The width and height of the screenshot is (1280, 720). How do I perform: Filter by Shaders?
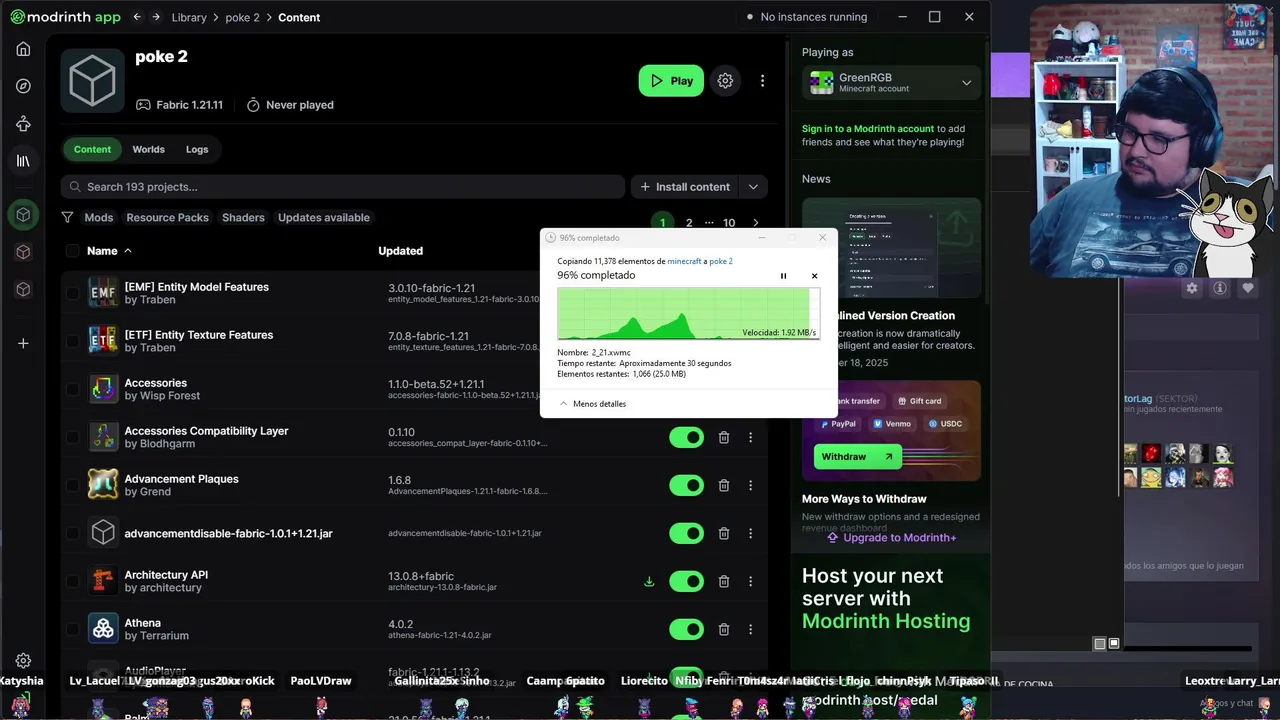pyautogui.click(x=243, y=217)
